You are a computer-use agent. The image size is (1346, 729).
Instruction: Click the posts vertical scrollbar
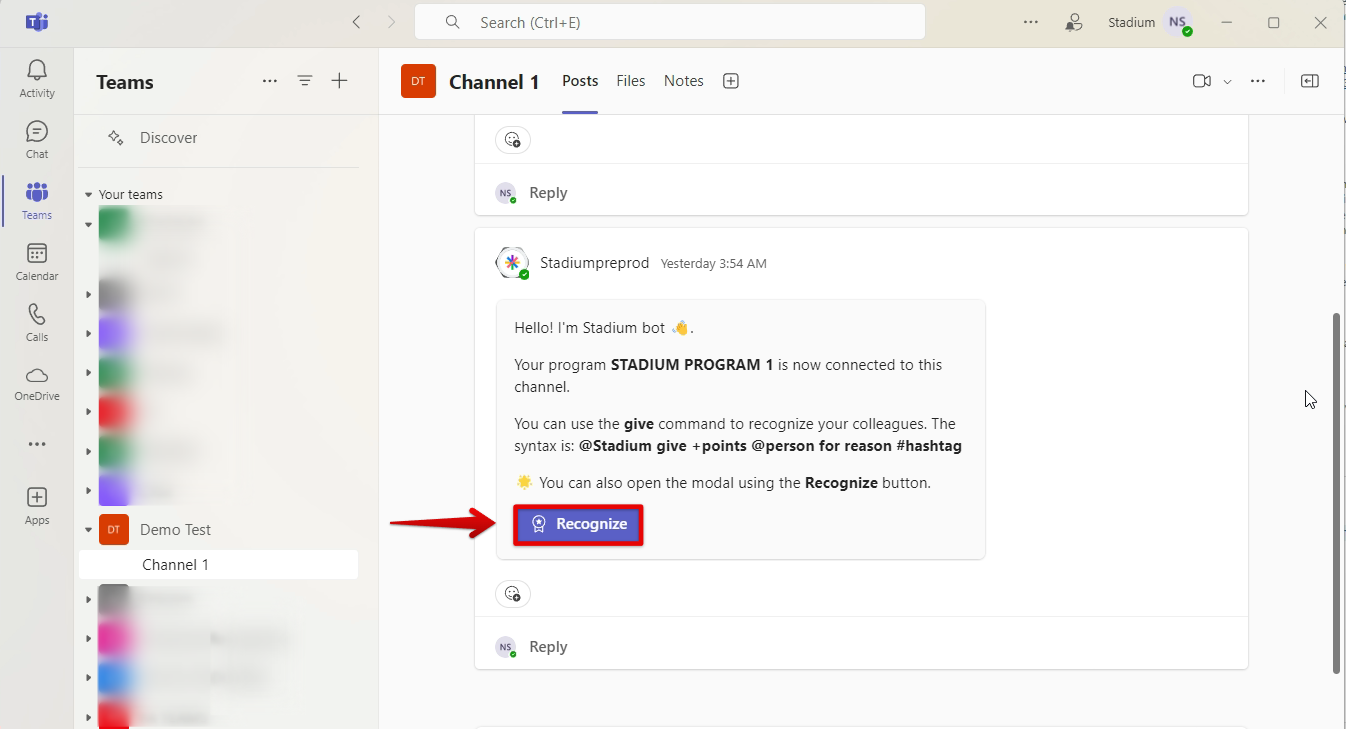(1336, 493)
